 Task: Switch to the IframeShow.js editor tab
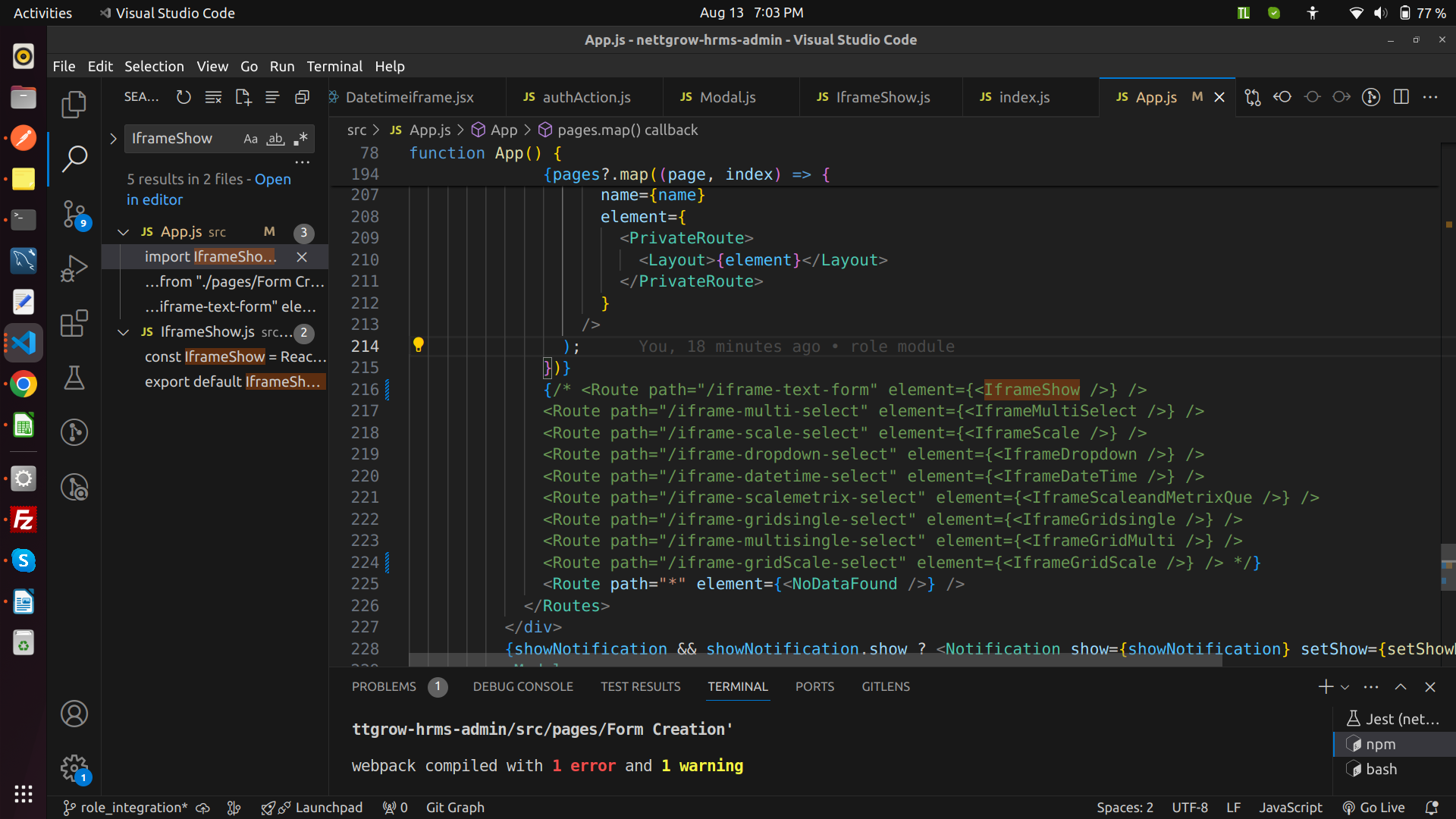click(882, 97)
